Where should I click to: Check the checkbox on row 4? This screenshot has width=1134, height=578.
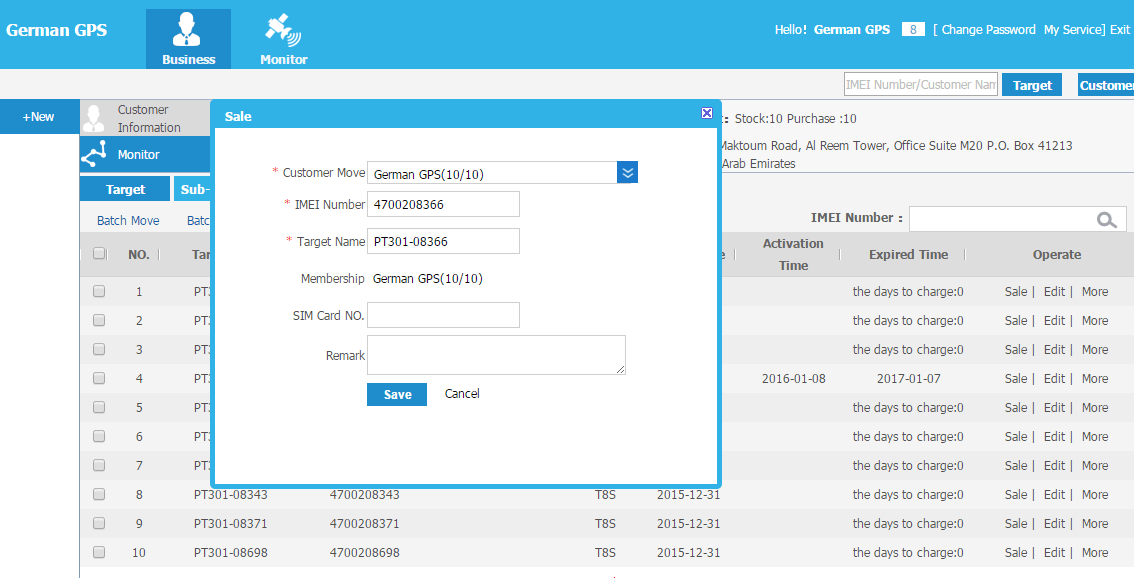tap(99, 378)
